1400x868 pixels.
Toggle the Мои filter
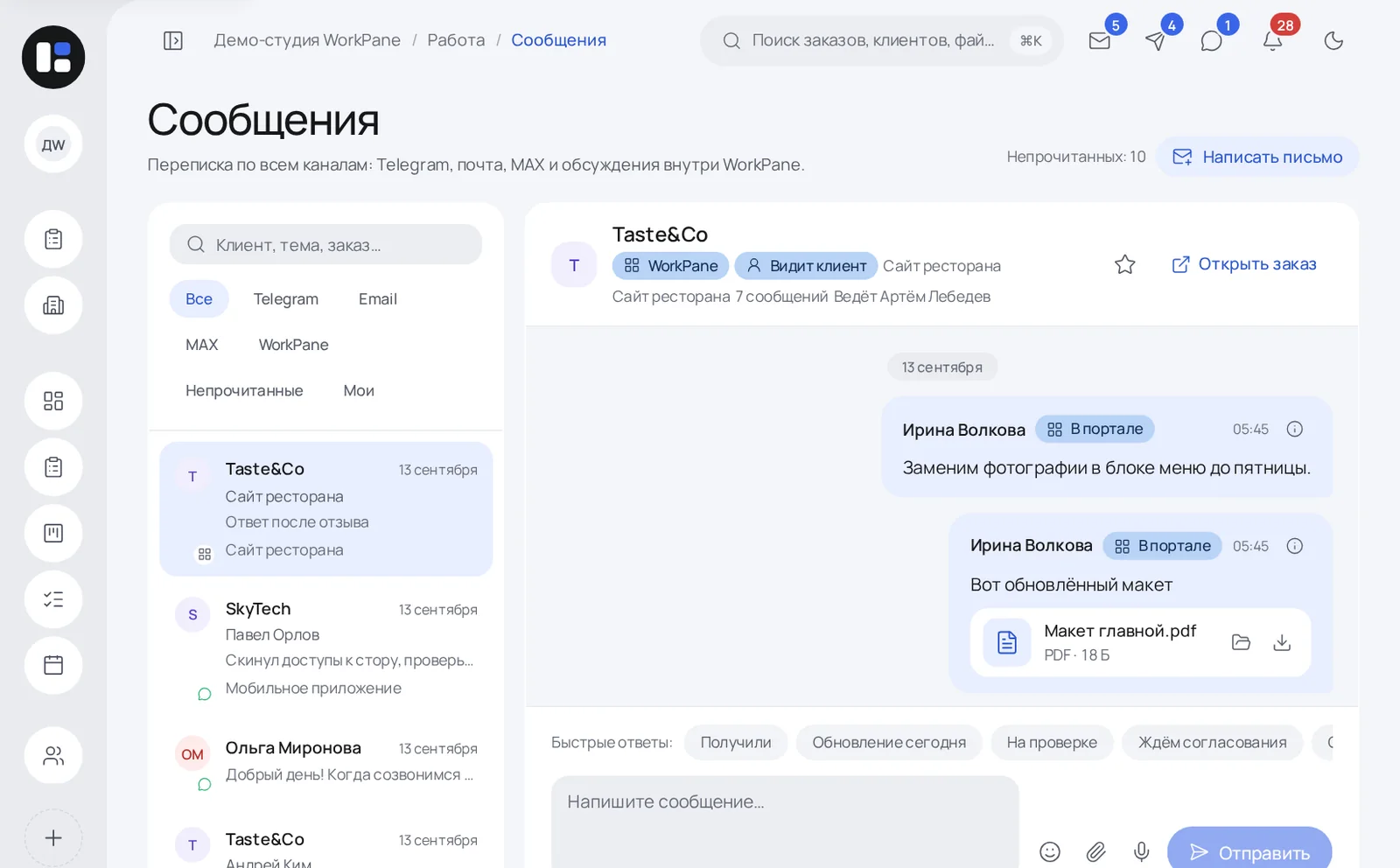(359, 390)
